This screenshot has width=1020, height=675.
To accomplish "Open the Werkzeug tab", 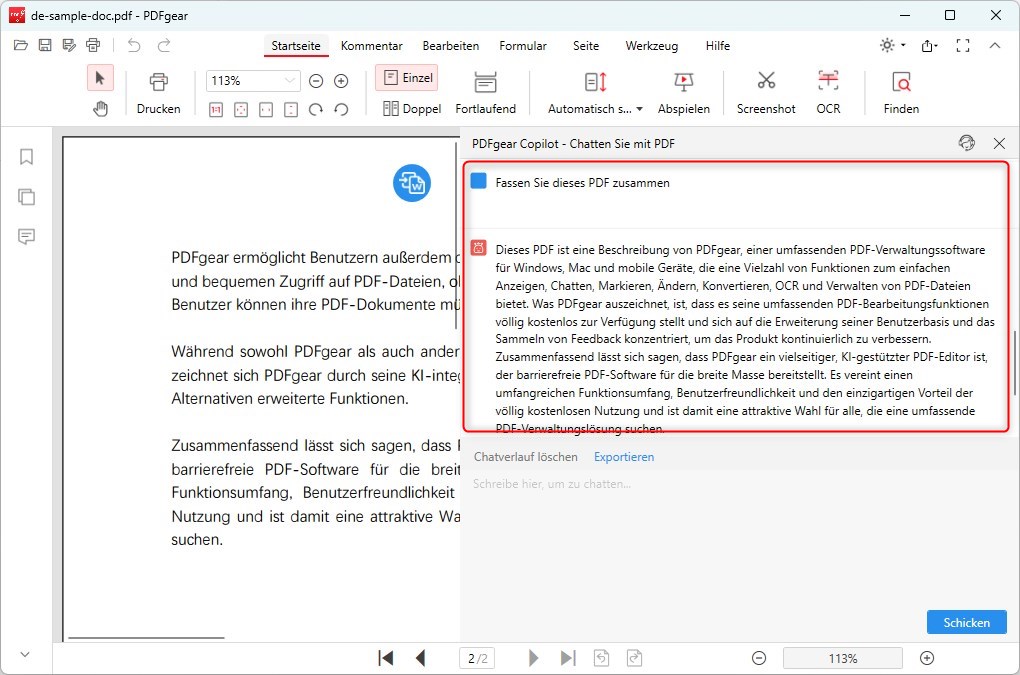I will 651,46.
